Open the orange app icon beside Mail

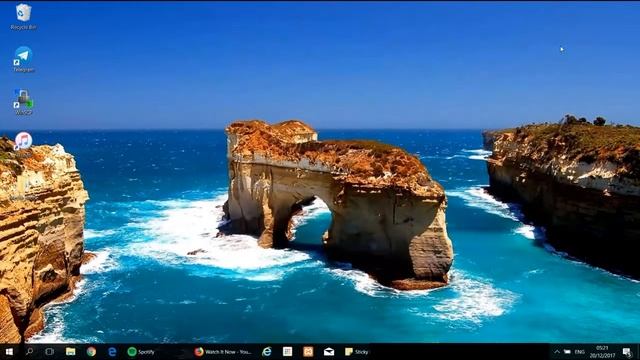[308, 351]
